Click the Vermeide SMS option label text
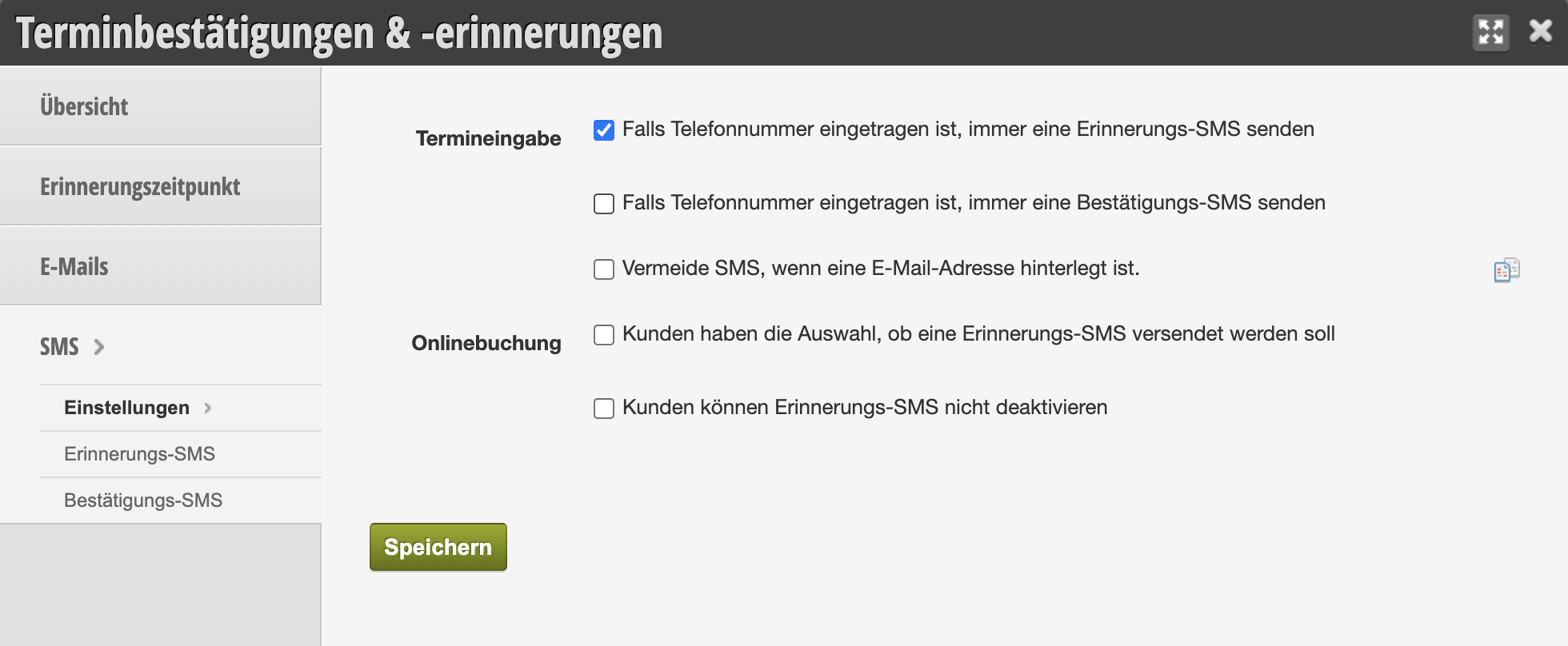This screenshot has width=1568, height=646. [881, 269]
